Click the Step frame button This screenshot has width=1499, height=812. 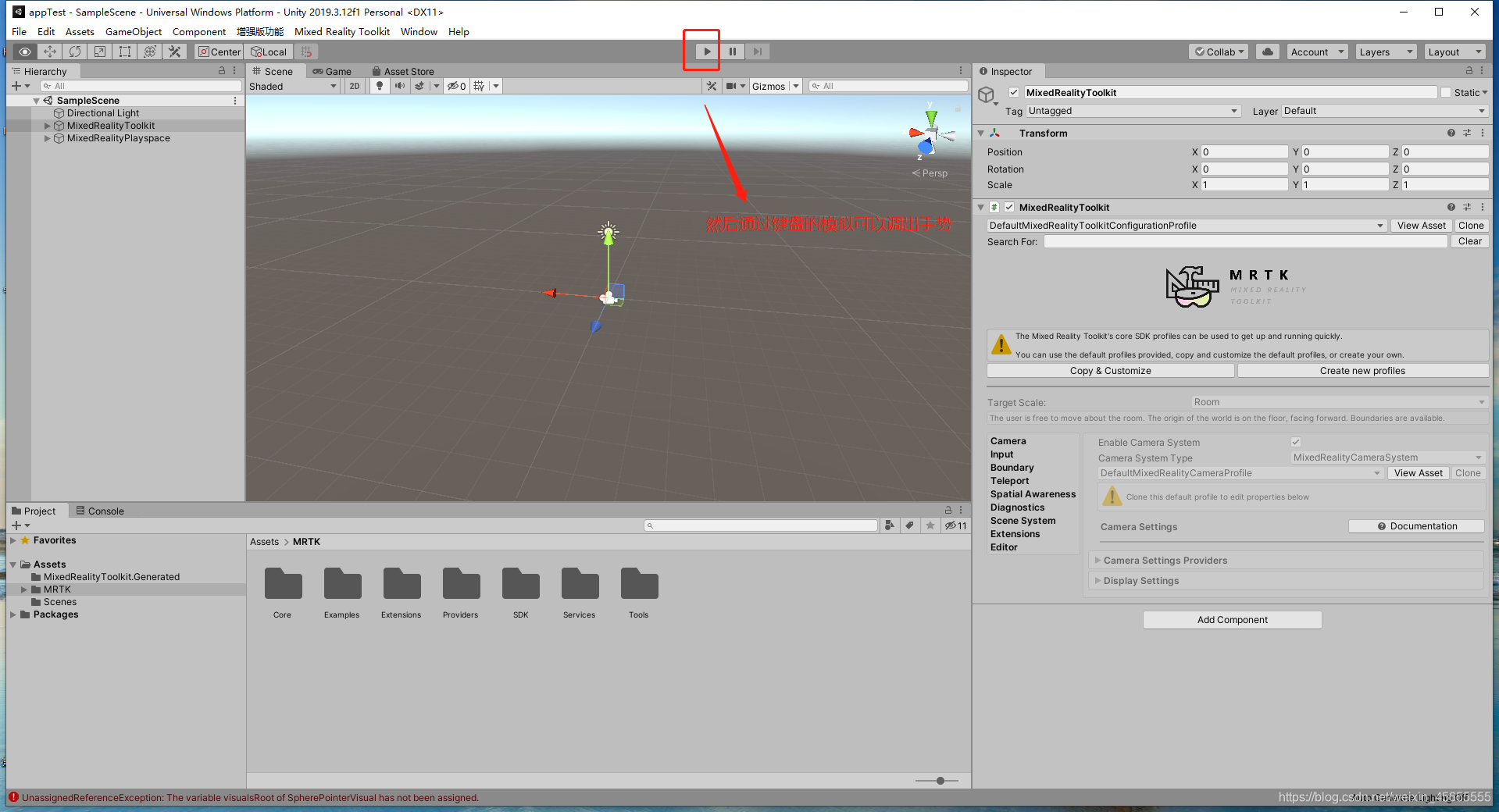pyautogui.click(x=758, y=52)
